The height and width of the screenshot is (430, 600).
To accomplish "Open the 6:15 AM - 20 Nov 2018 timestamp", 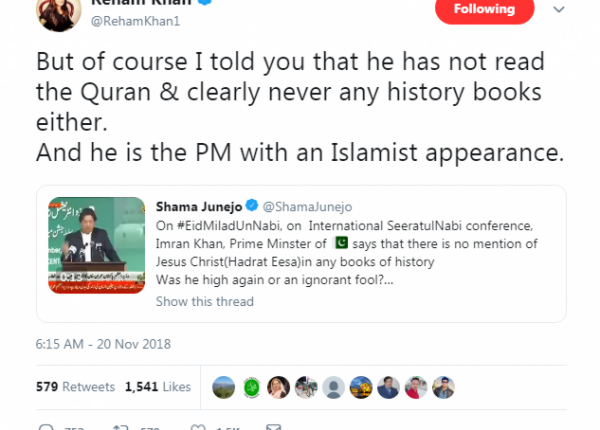I will point(103,344).
